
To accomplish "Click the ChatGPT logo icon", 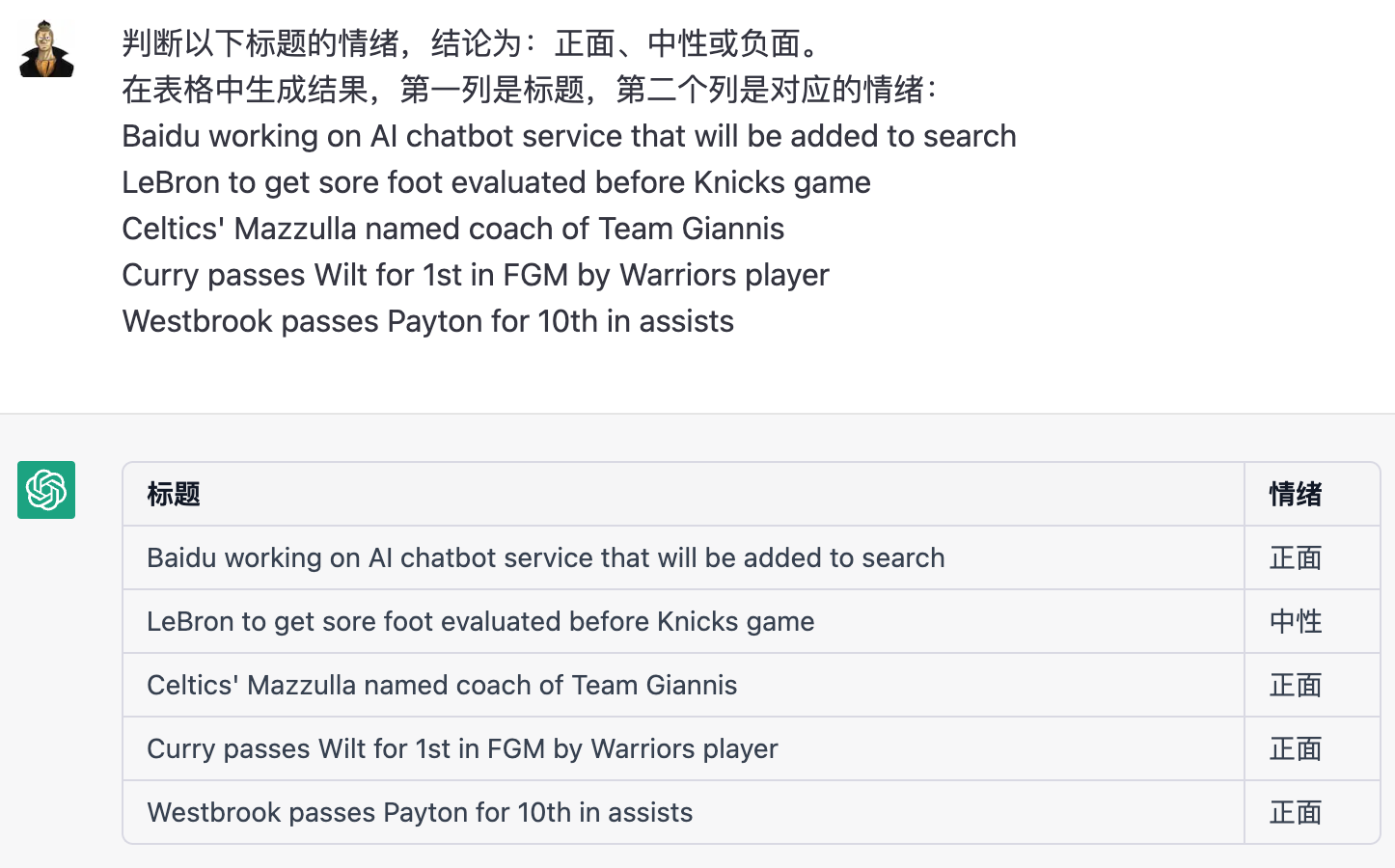I will [x=46, y=490].
